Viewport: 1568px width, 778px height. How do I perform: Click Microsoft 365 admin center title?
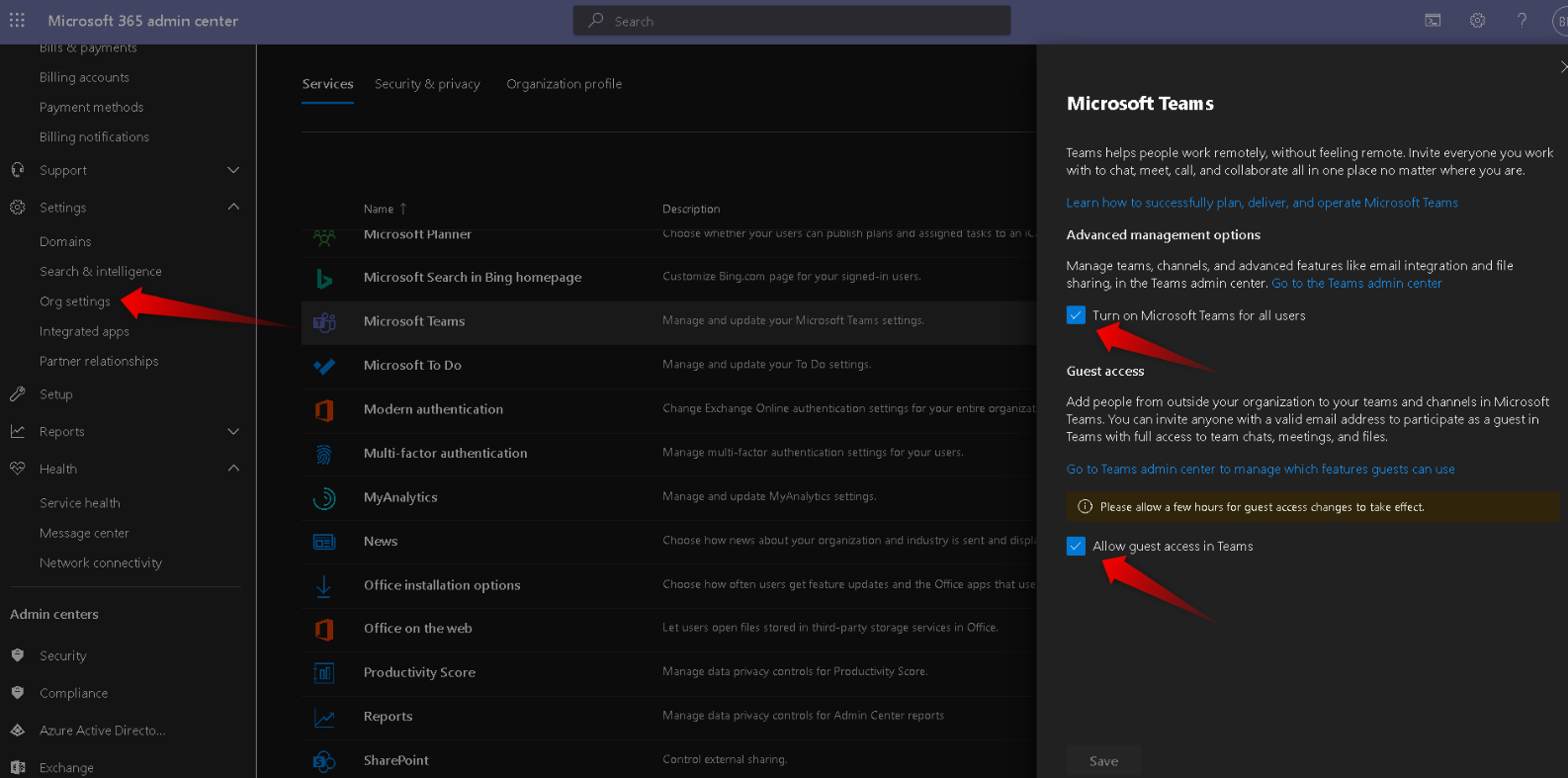tap(142, 21)
